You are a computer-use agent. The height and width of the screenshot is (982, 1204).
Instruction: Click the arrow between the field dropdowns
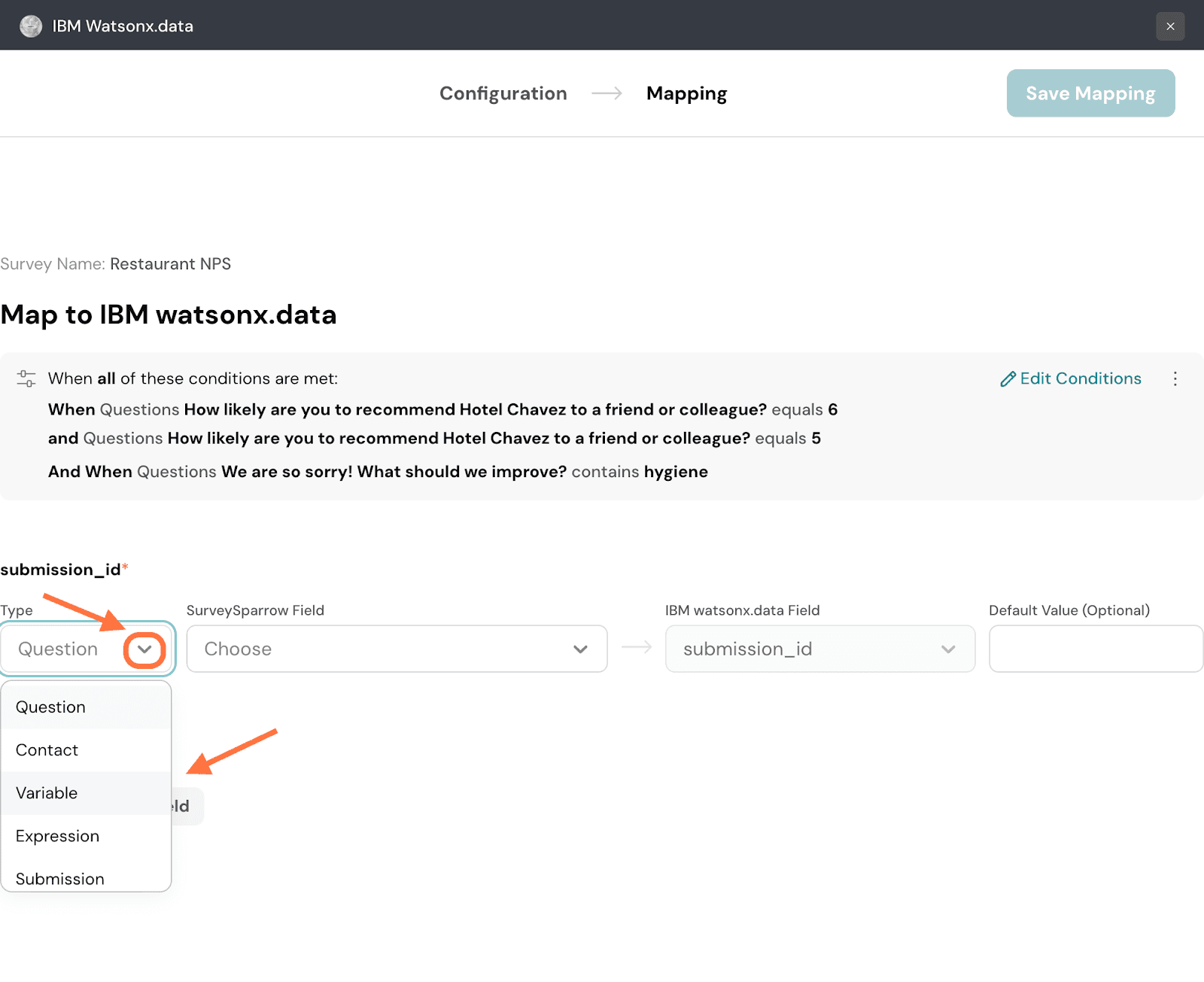[637, 648]
